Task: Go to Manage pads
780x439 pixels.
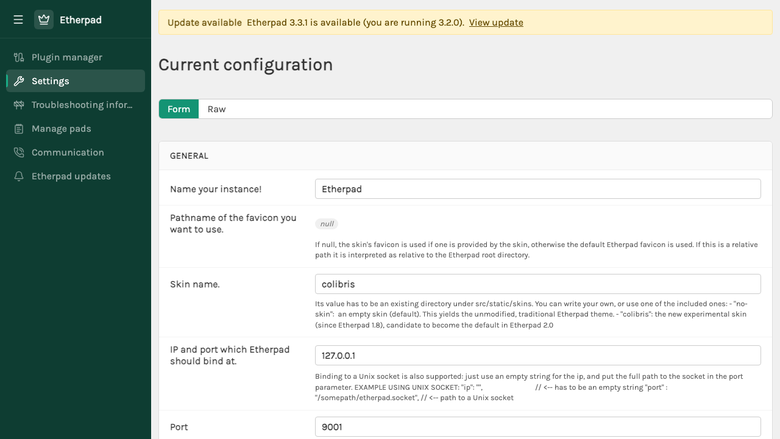Action: 76,129
